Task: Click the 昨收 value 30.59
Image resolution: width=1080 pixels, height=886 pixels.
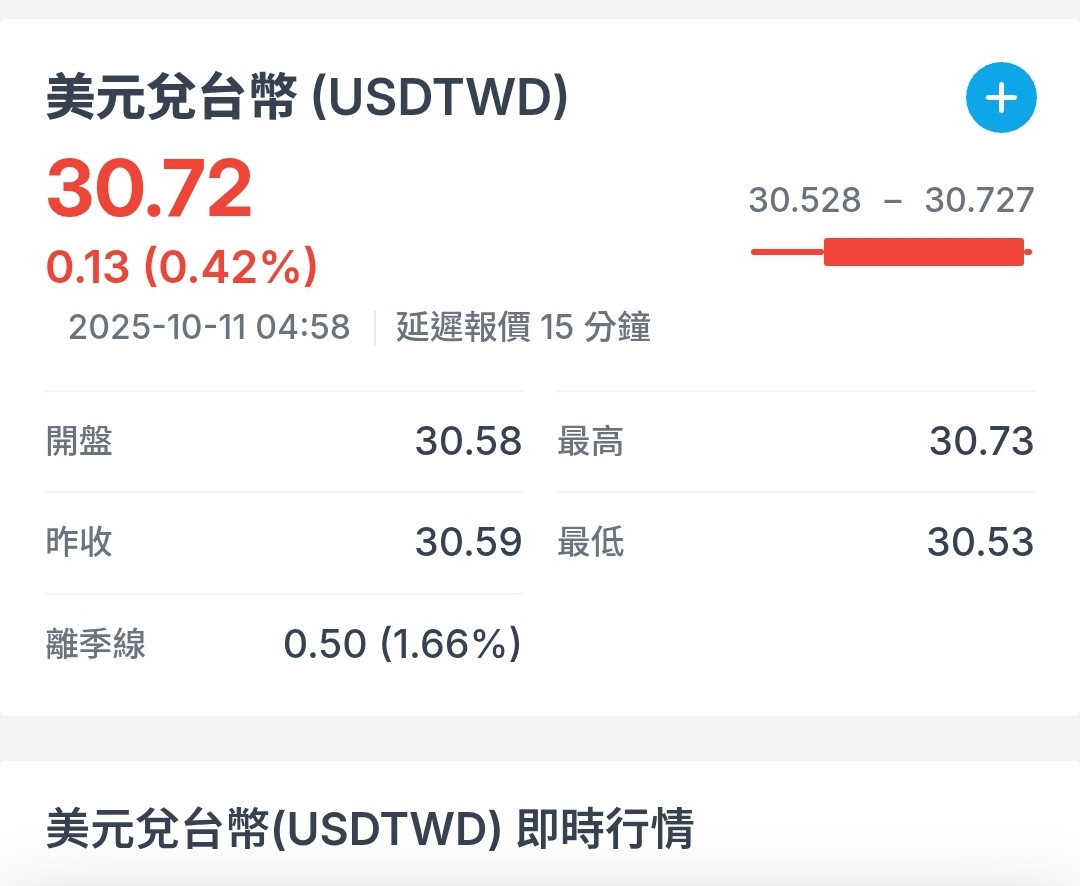Action: click(x=468, y=542)
